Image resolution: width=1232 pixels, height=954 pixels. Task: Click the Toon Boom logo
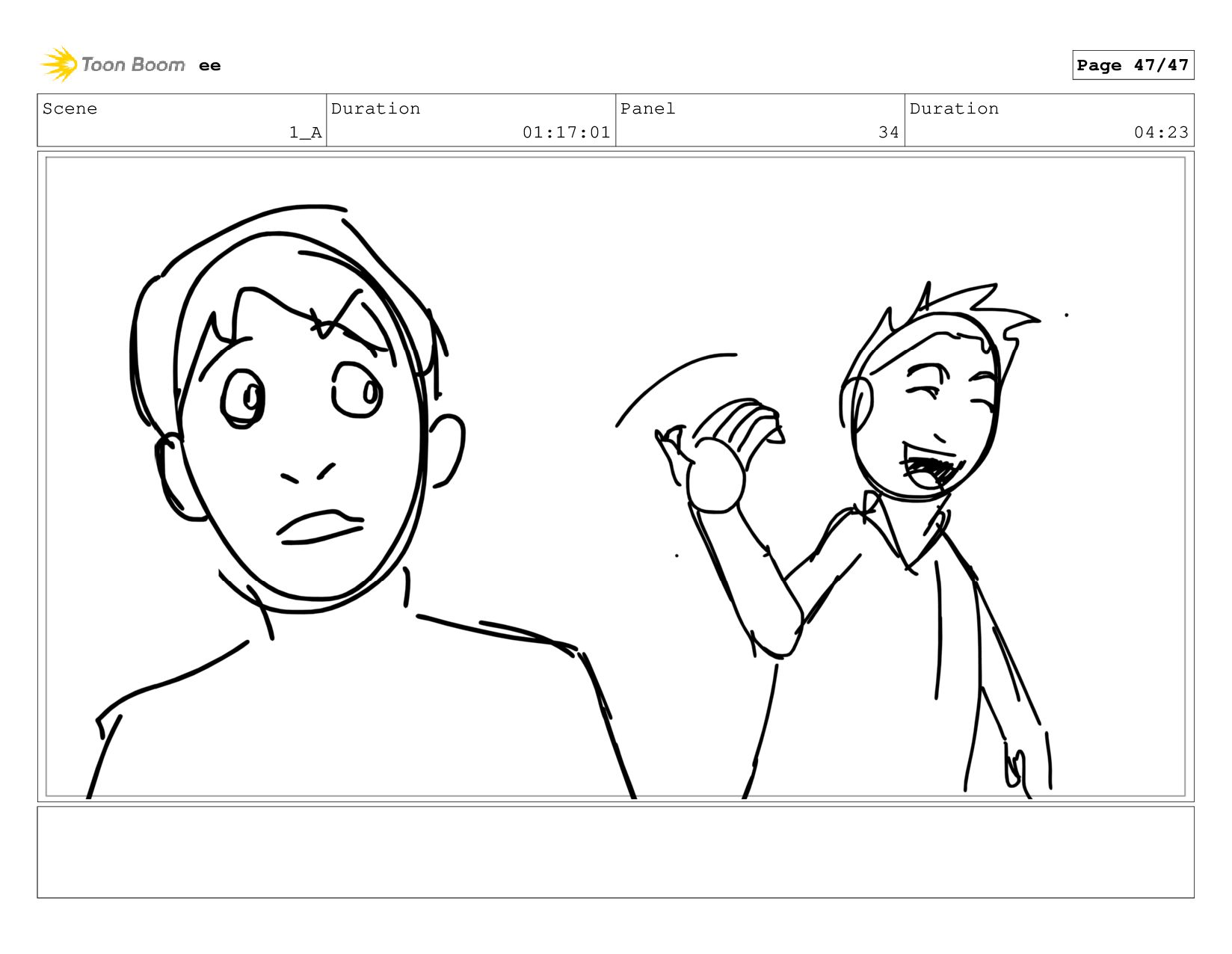click(x=113, y=64)
